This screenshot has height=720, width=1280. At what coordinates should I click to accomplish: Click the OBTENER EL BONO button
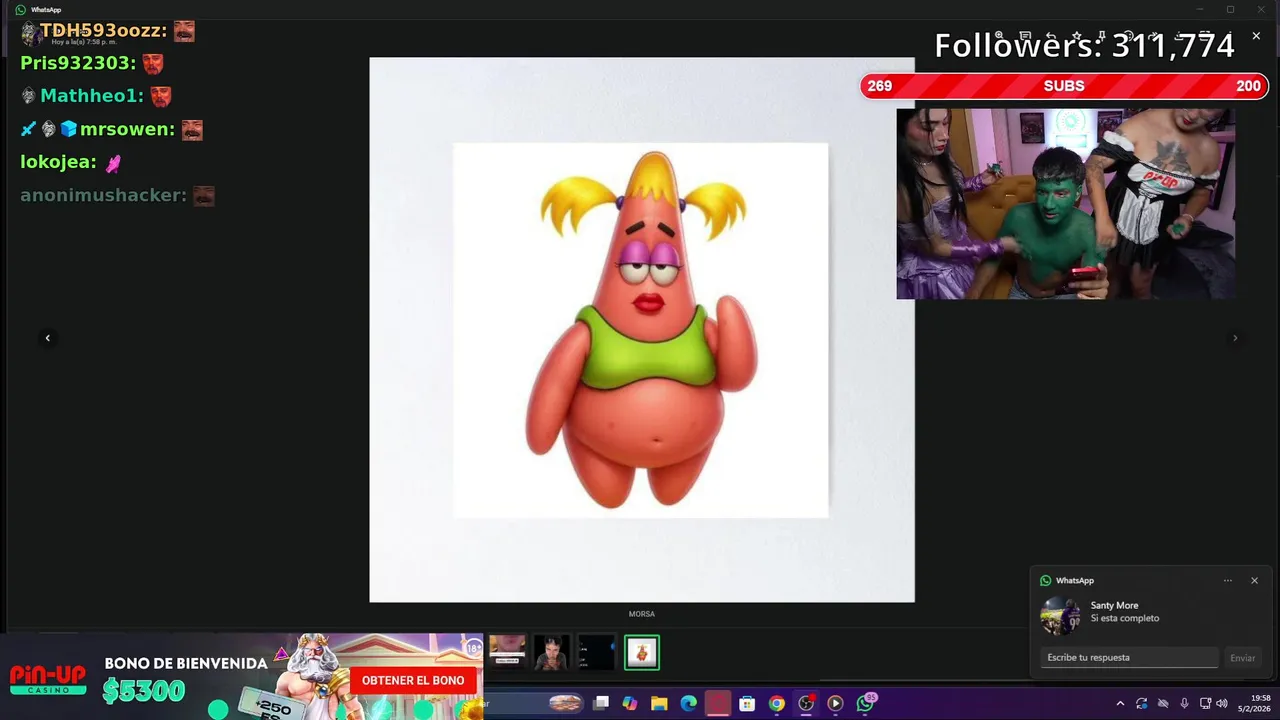[413, 680]
